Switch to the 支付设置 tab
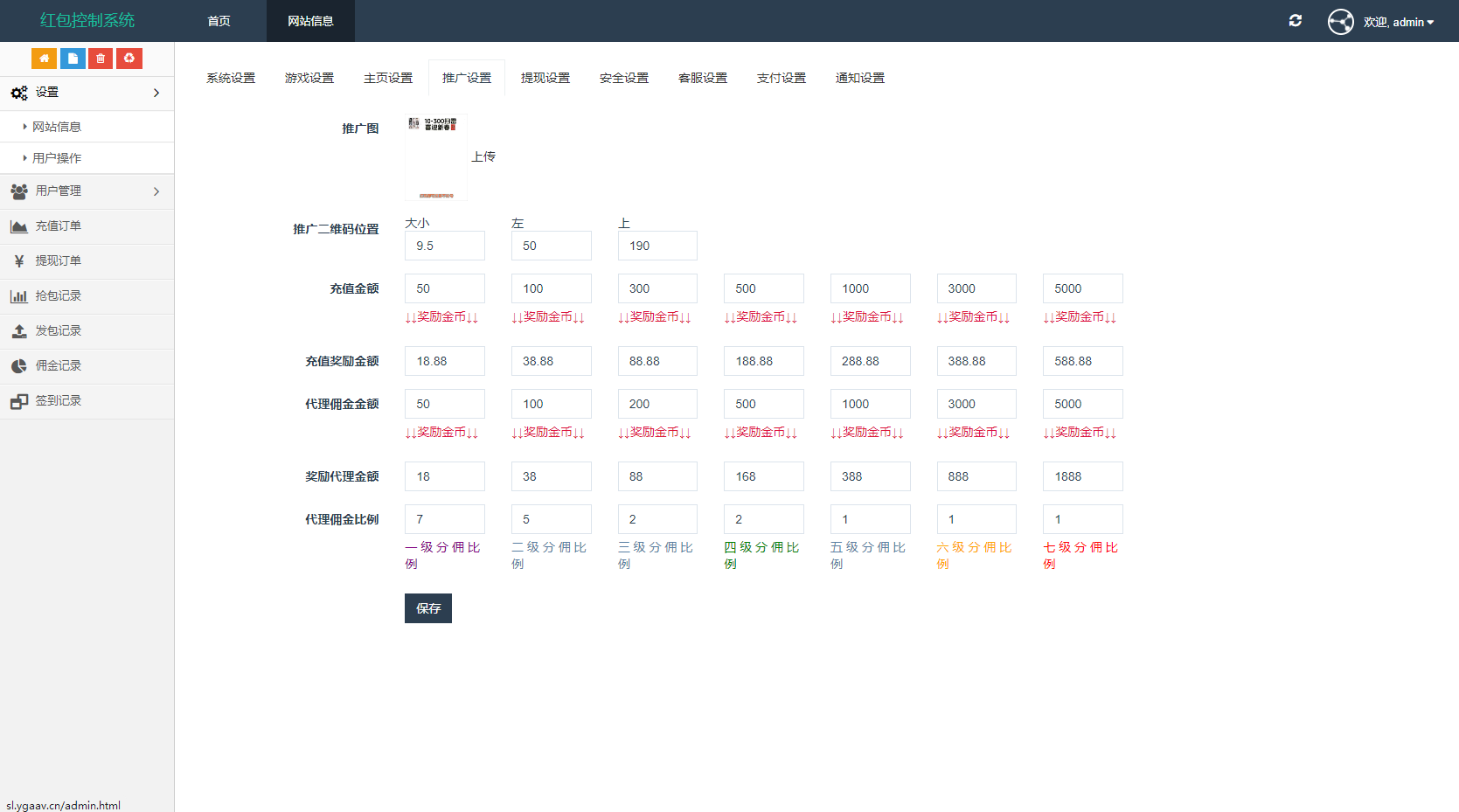Image resolution: width=1459 pixels, height=812 pixels. point(781,77)
